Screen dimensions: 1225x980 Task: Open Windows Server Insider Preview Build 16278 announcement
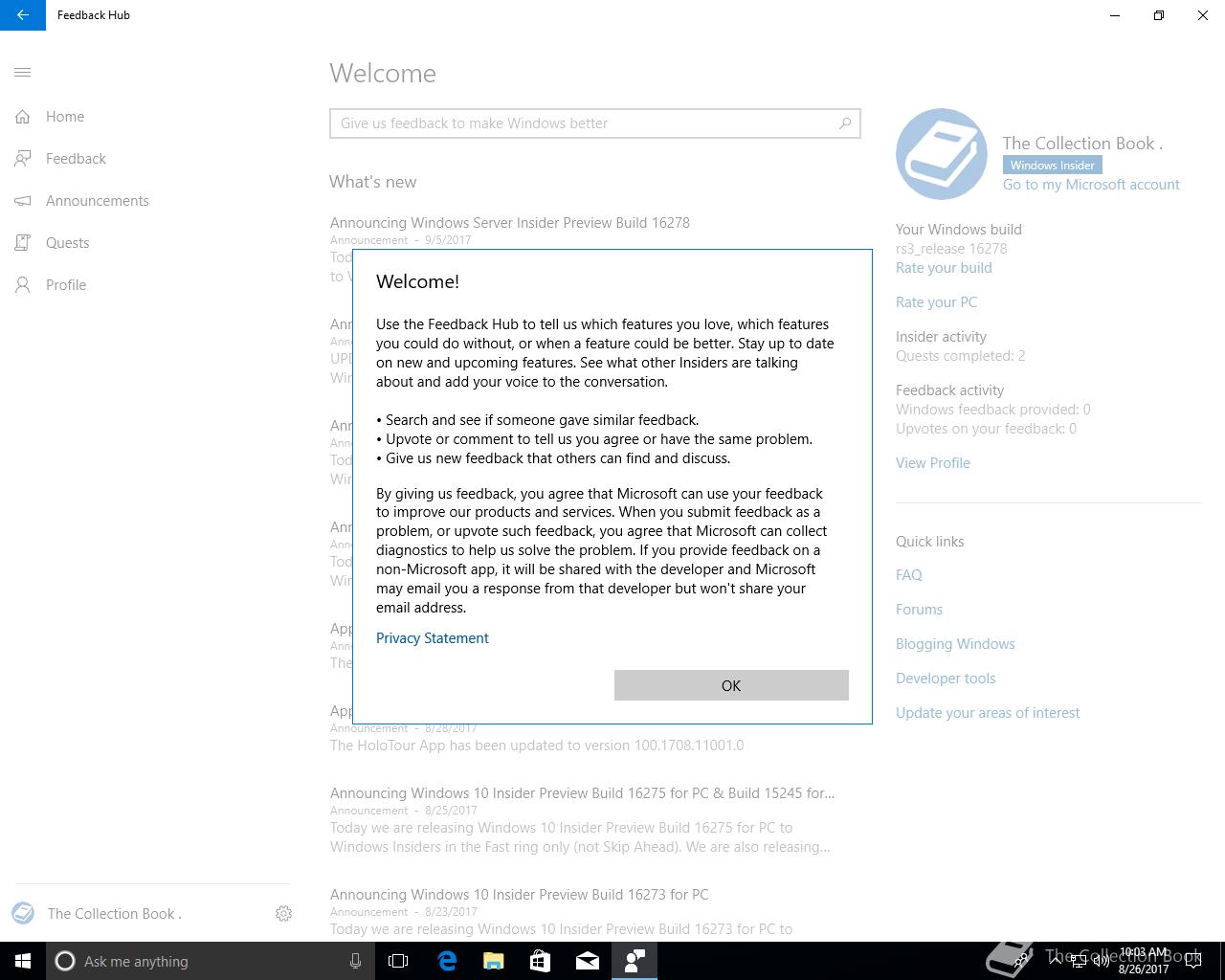(x=510, y=223)
